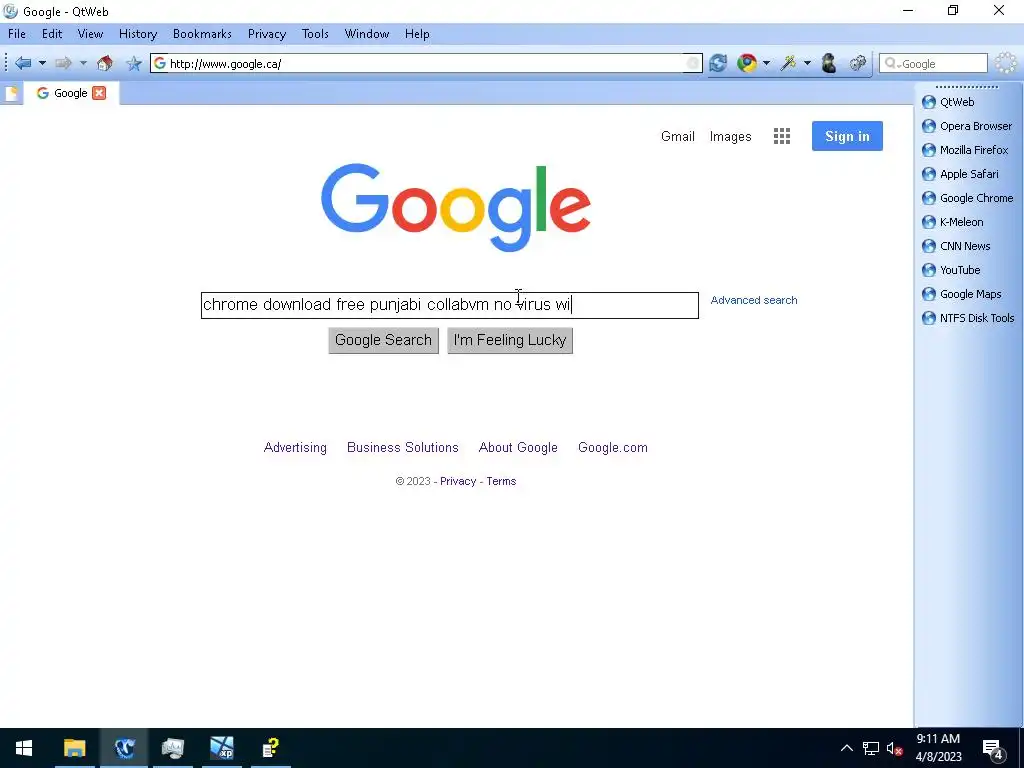Open the gears settings icon in toolbar
1024x768 pixels.
click(857, 63)
